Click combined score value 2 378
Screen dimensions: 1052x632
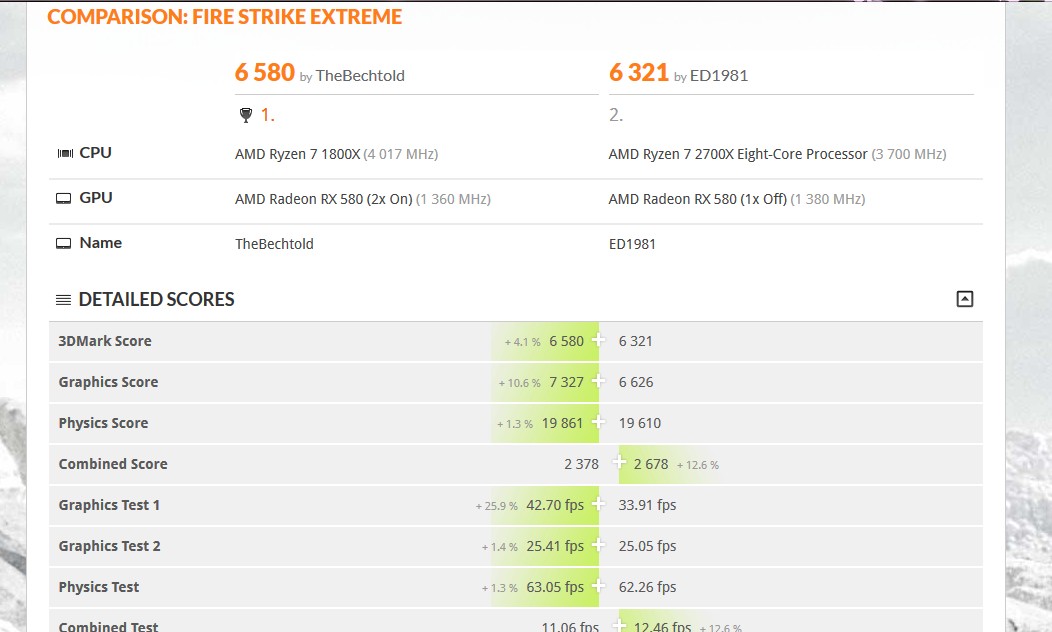pyautogui.click(x=581, y=464)
